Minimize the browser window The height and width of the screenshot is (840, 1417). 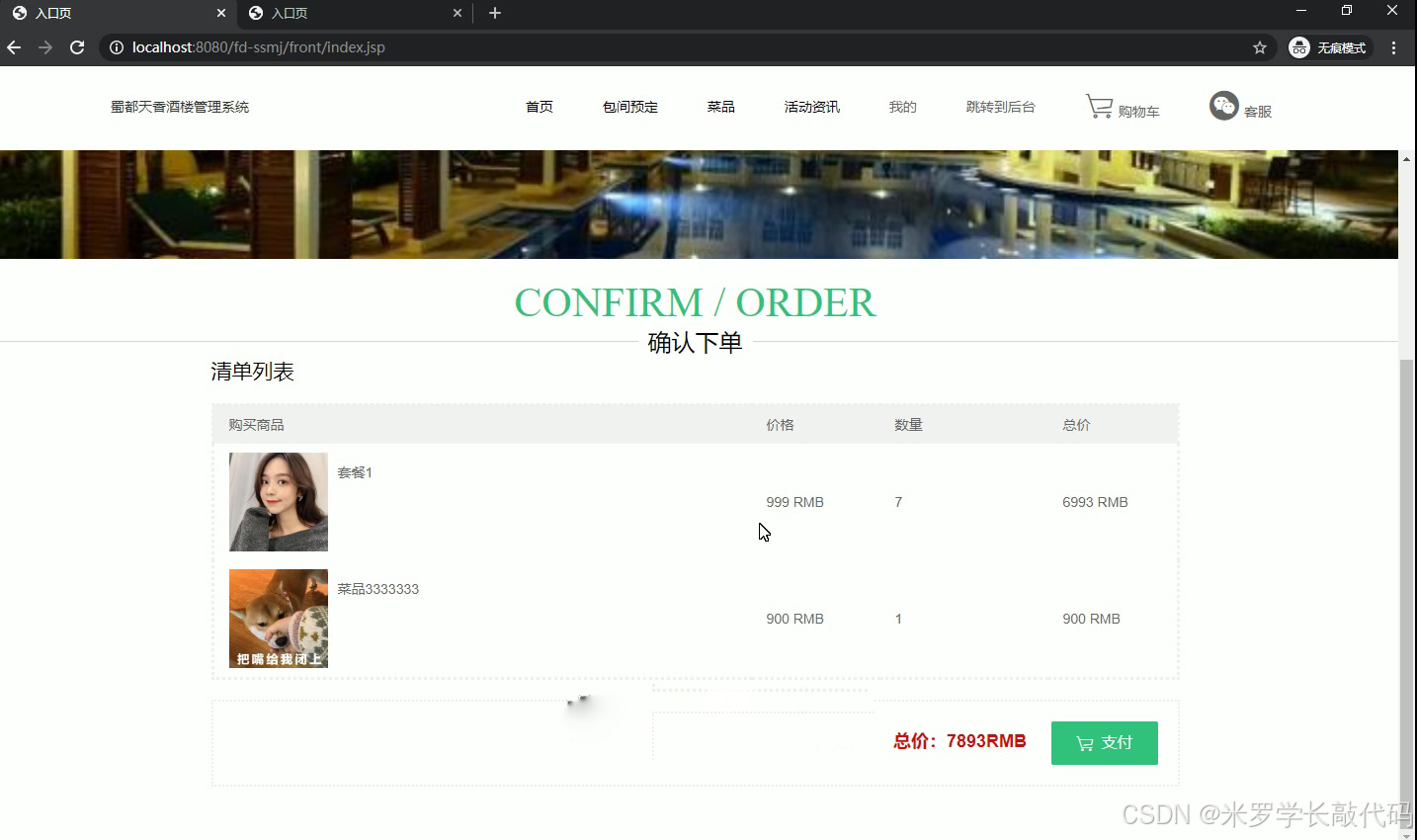tap(1301, 11)
